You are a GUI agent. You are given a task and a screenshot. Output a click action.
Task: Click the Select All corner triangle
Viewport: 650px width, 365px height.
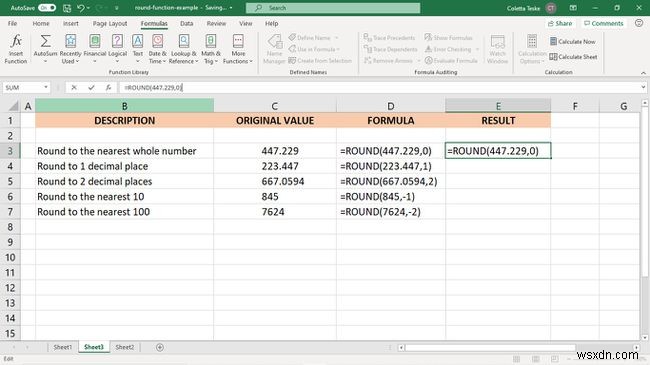coord(13,106)
